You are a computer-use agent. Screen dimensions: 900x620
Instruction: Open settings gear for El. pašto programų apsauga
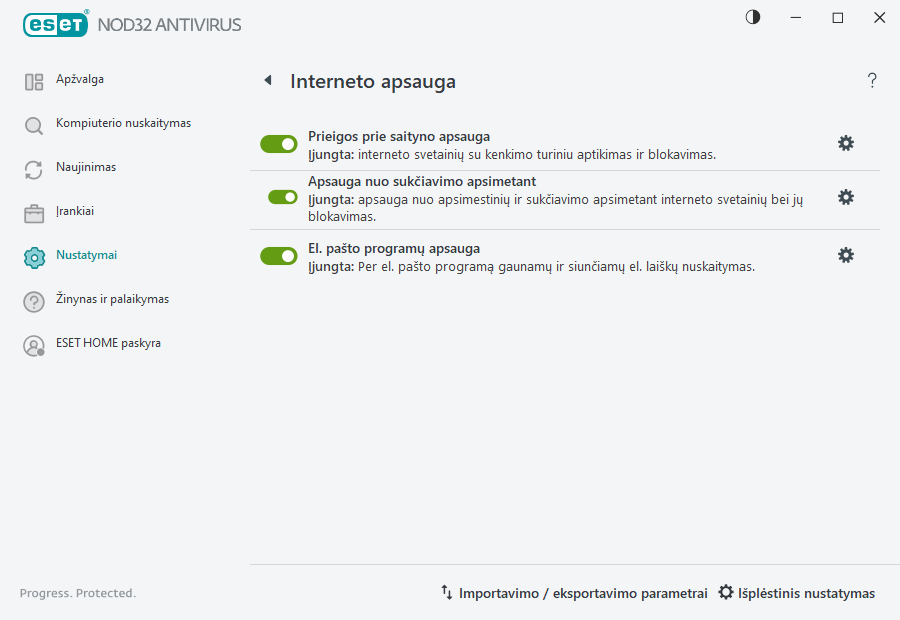coord(846,255)
